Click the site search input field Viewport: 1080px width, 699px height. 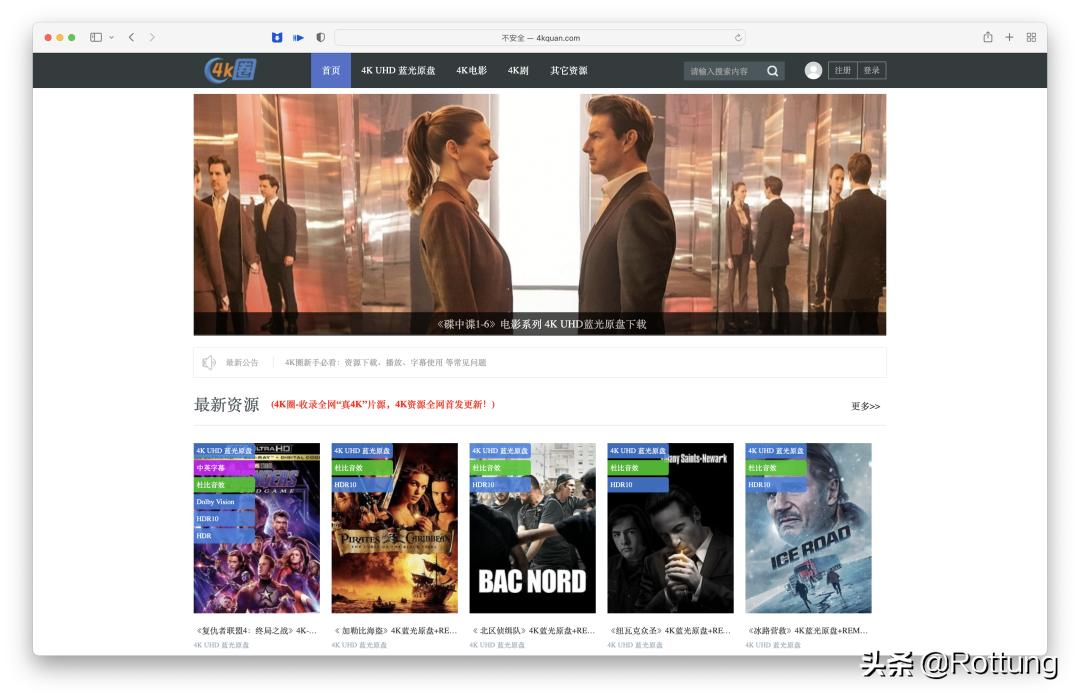[723, 71]
